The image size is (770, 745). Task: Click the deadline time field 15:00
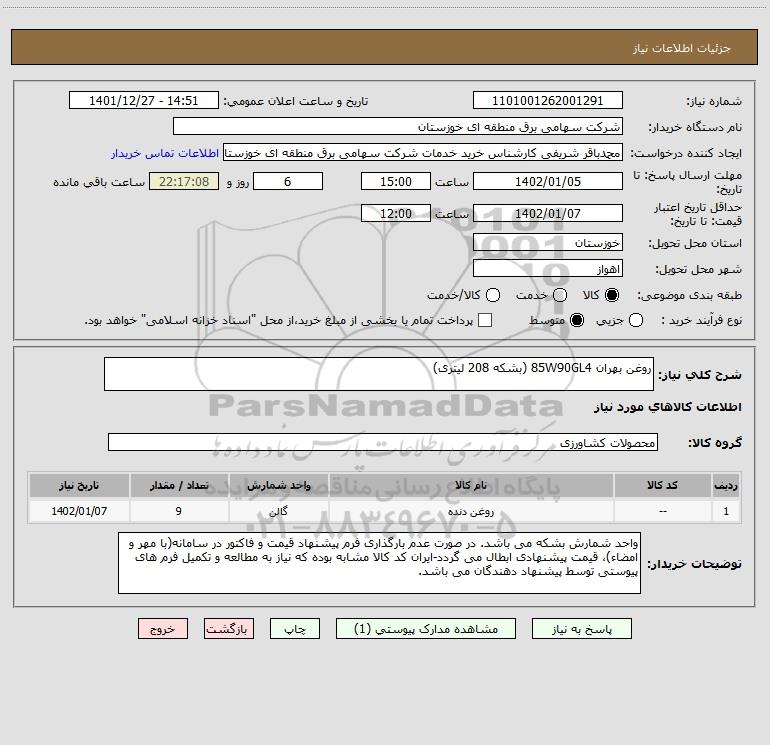[396, 181]
